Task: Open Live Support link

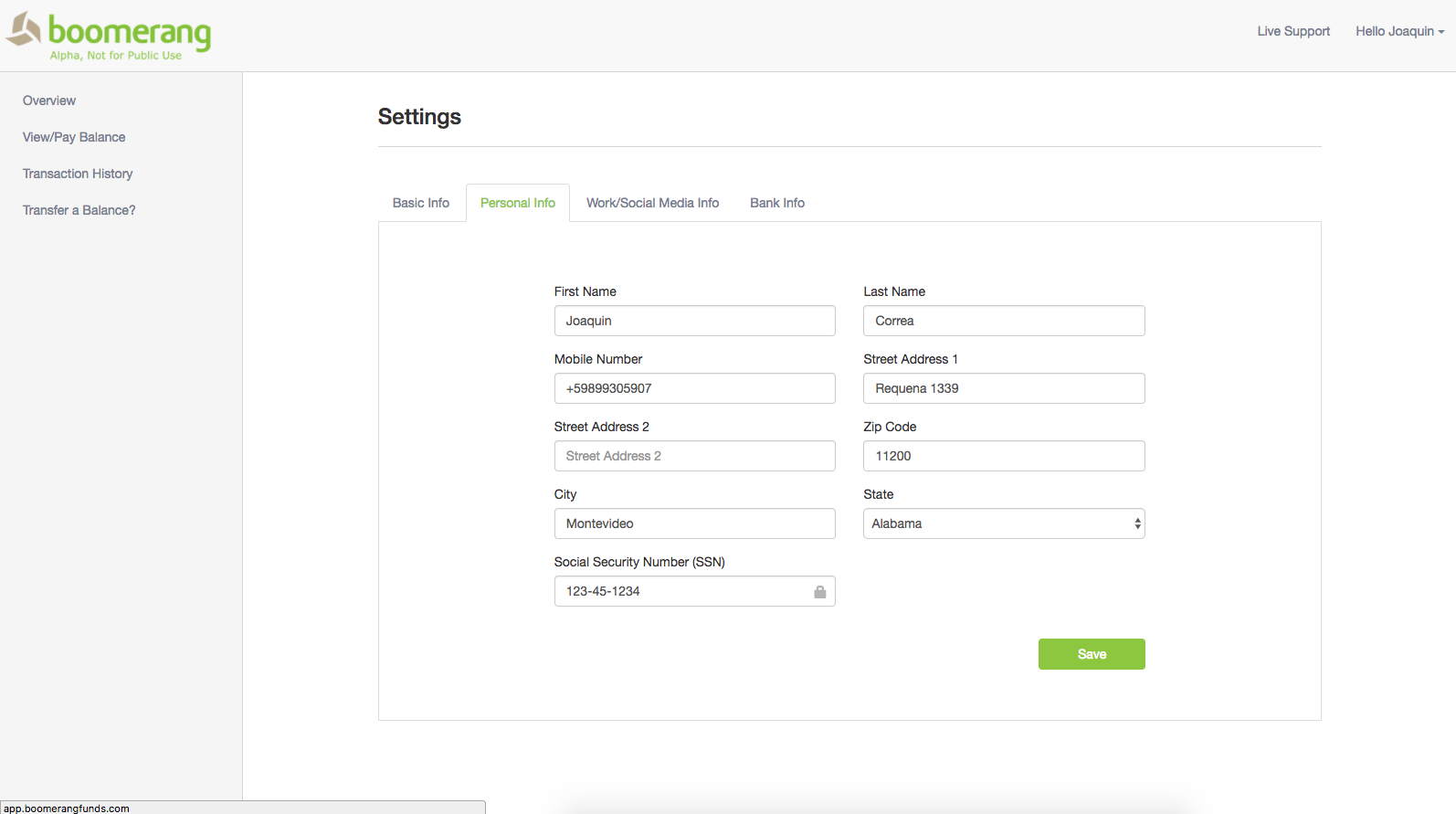Action: (1293, 31)
